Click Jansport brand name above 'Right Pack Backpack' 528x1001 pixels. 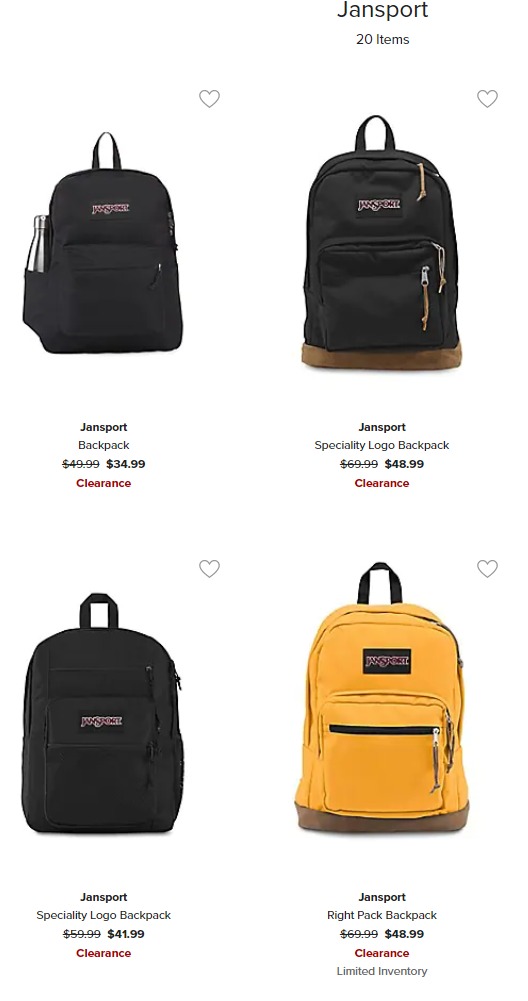(382, 897)
